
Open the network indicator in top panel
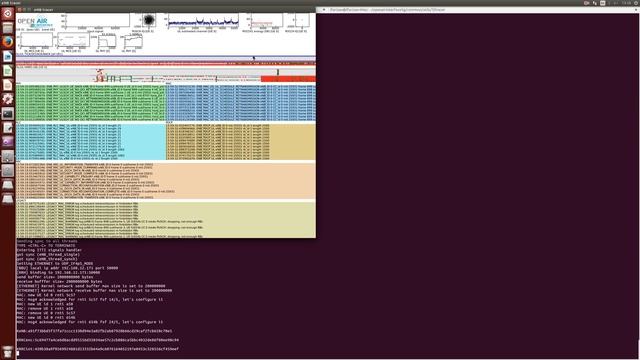tap(595, 3)
